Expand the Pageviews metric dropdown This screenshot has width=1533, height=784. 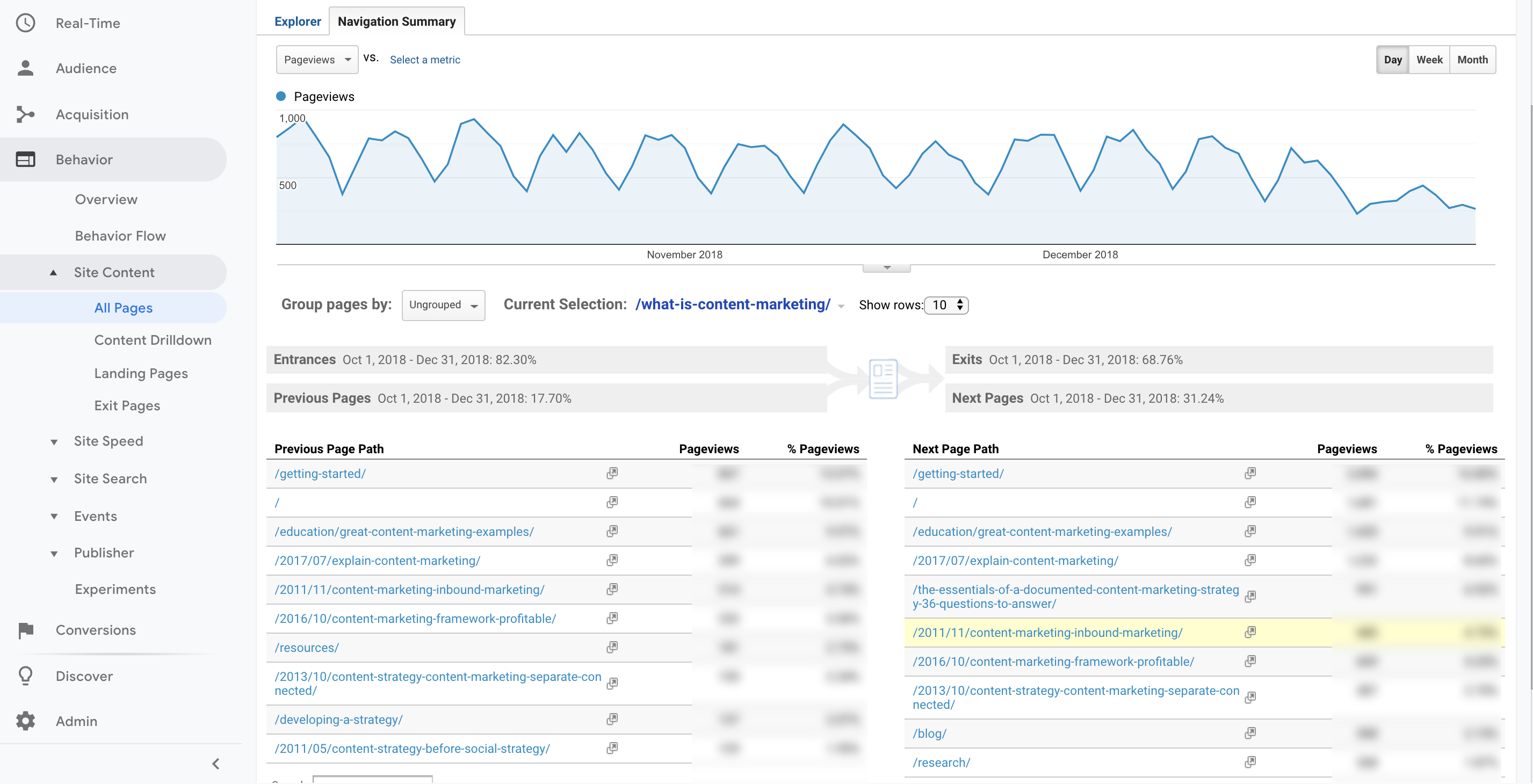316,59
